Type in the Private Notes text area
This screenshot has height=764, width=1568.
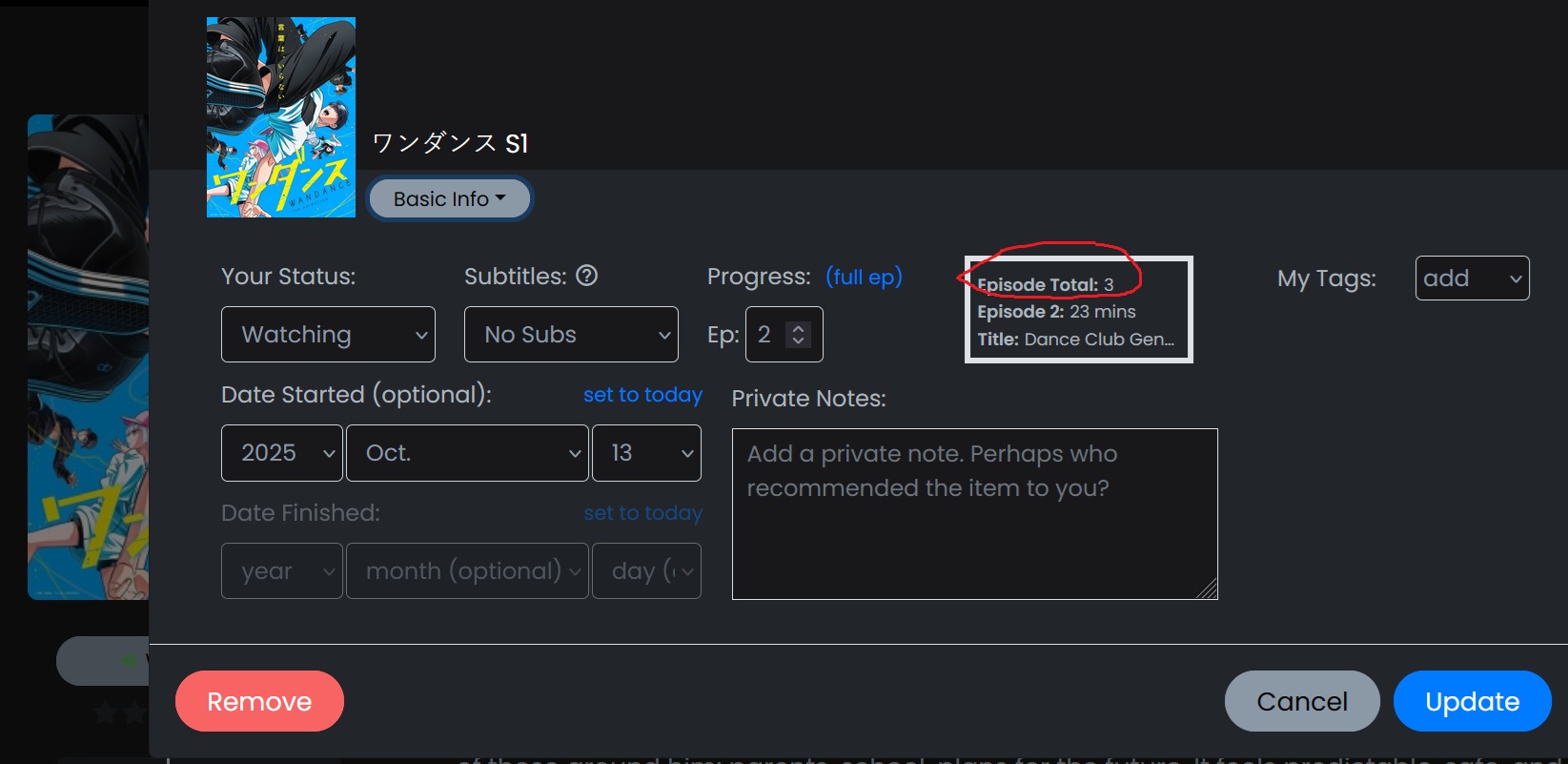(974, 514)
